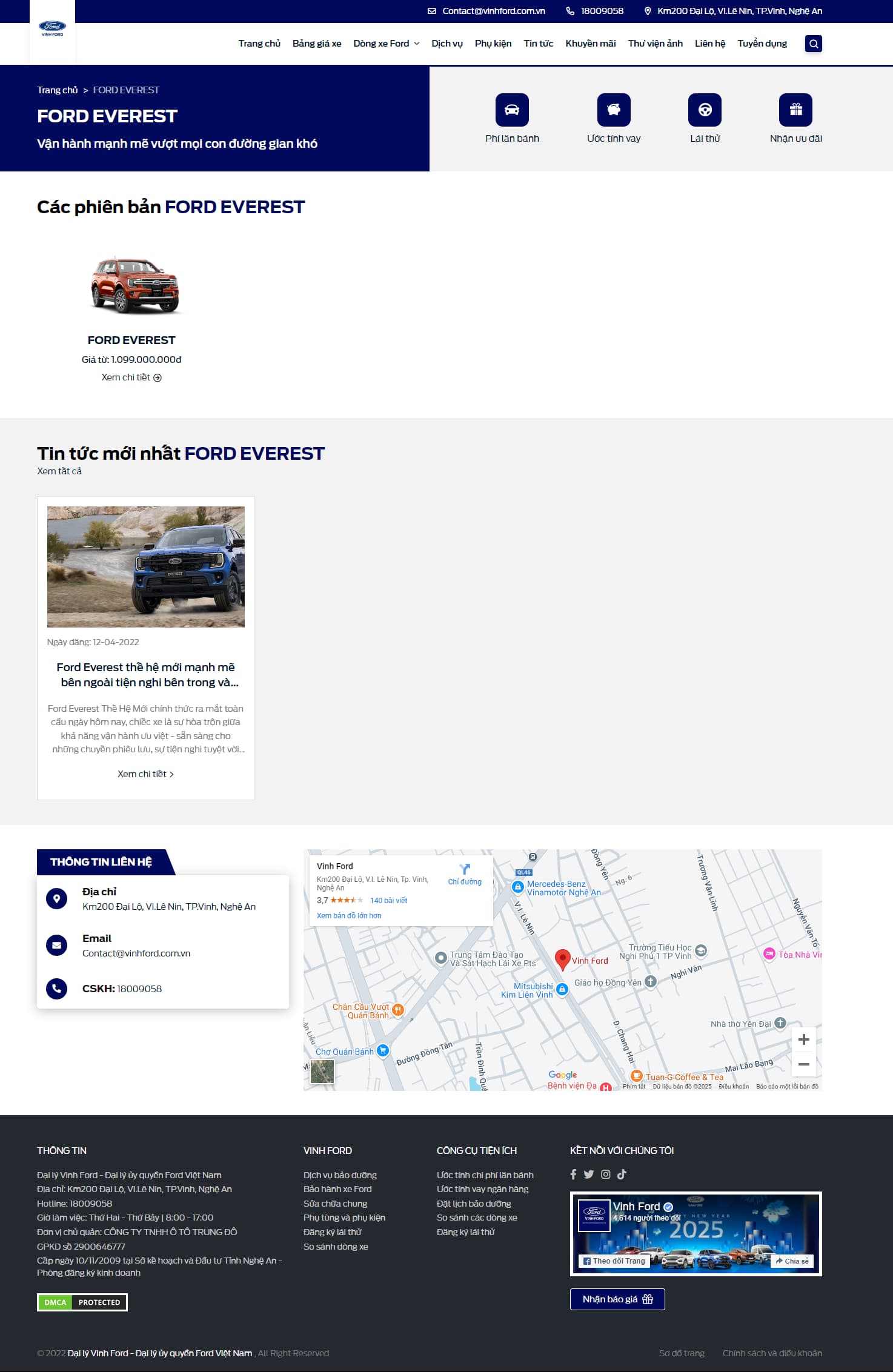Click the email icon in contact card
This screenshot has height=1372, width=893.
pos(56,945)
